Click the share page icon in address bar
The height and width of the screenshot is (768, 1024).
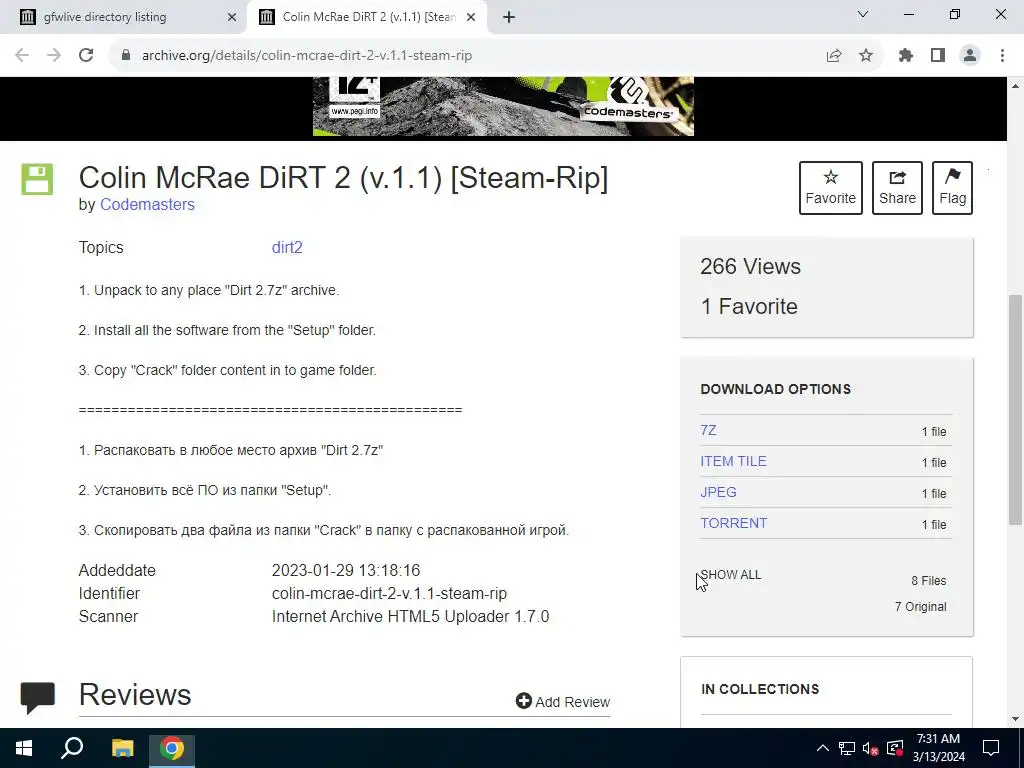tap(833, 56)
